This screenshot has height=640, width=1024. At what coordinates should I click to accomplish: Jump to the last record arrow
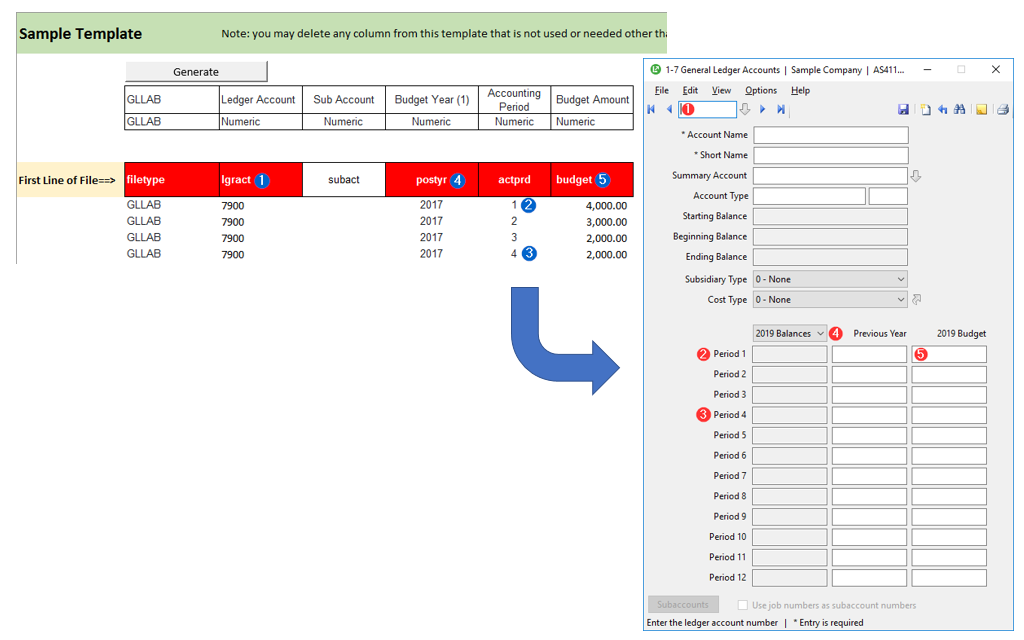click(781, 109)
